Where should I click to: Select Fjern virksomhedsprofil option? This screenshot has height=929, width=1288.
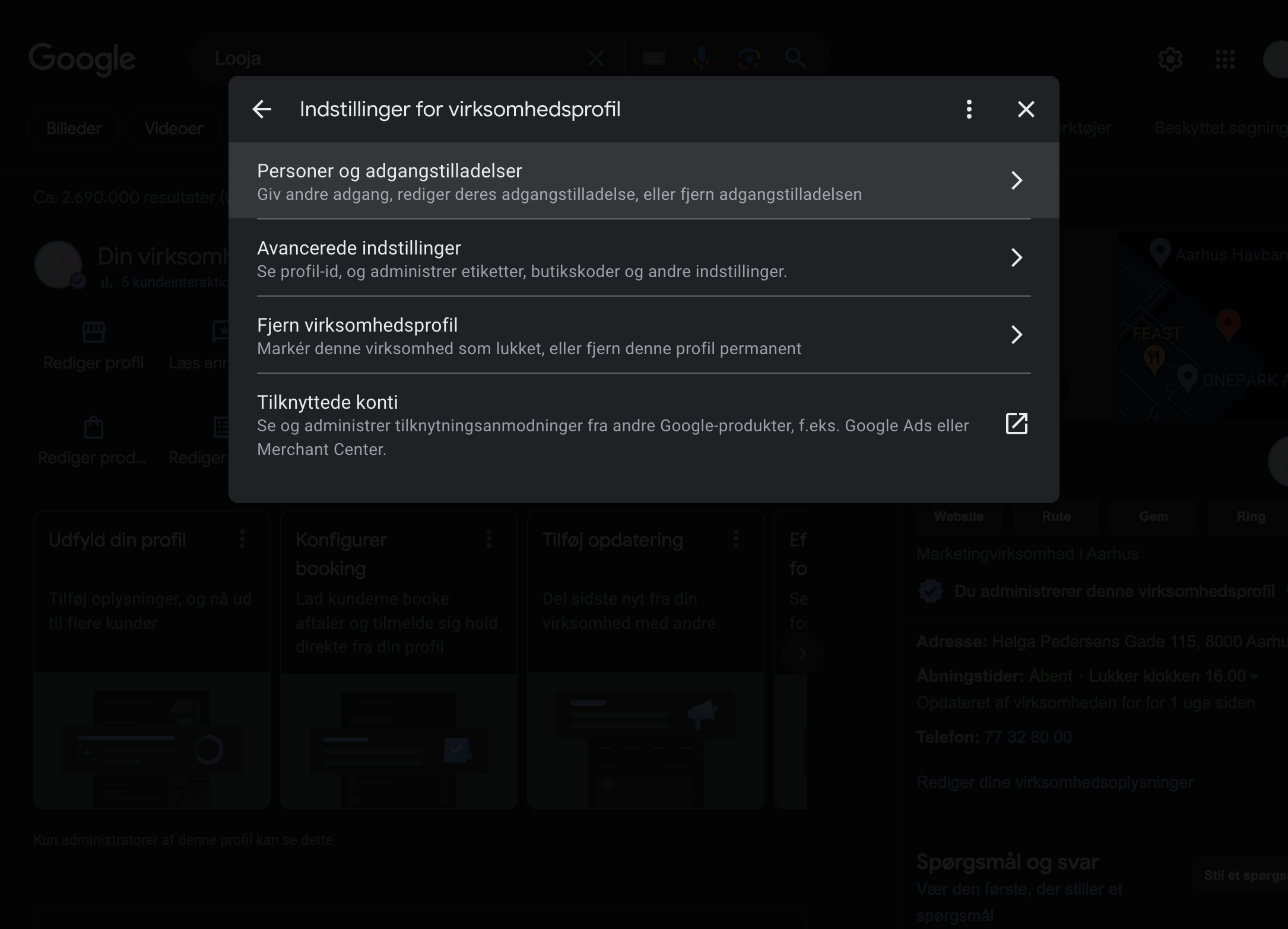pyautogui.click(x=644, y=335)
